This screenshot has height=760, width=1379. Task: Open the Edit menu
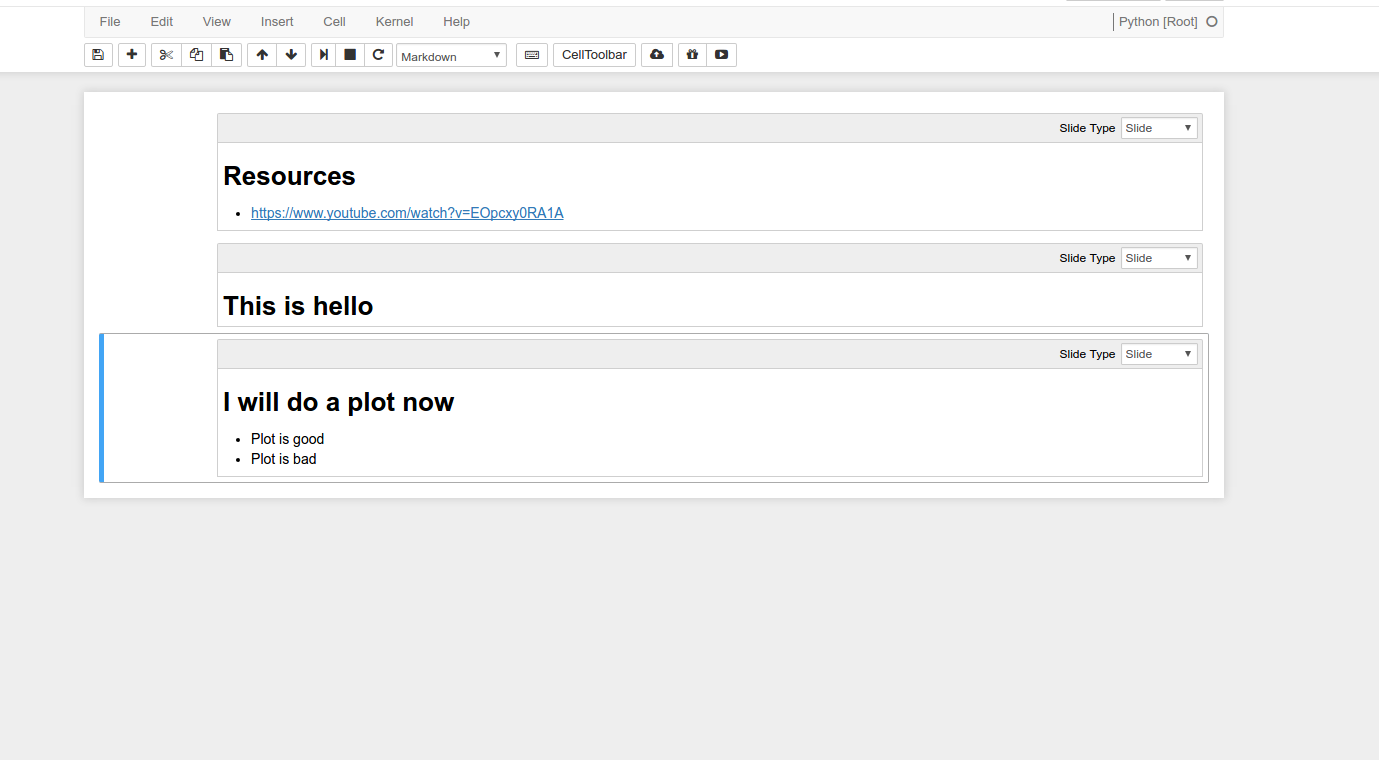click(x=162, y=21)
